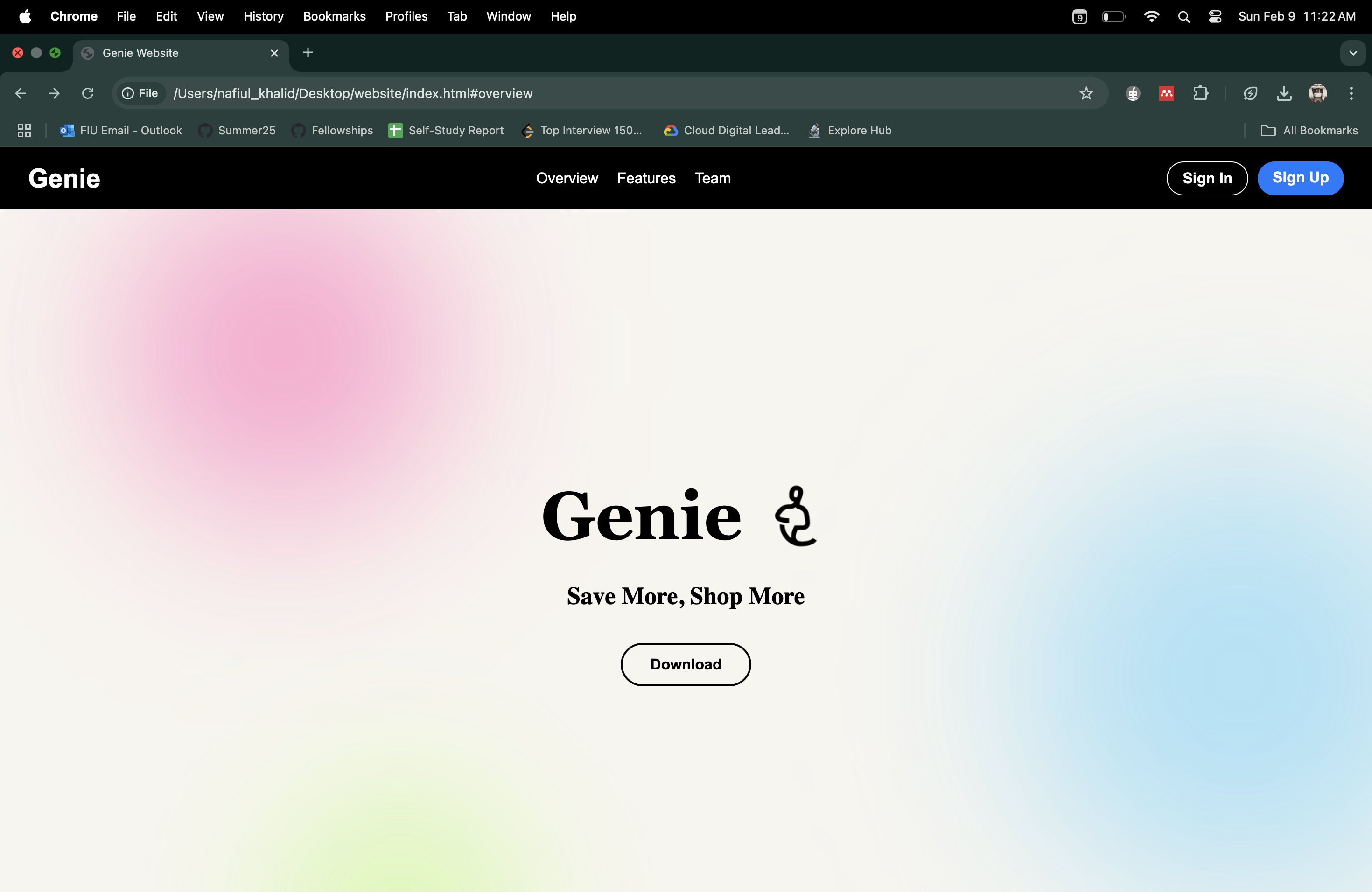The height and width of the screenshot is (892, 1372).
Task: Click the profile avatar icon
Action: coord(1318,93)
